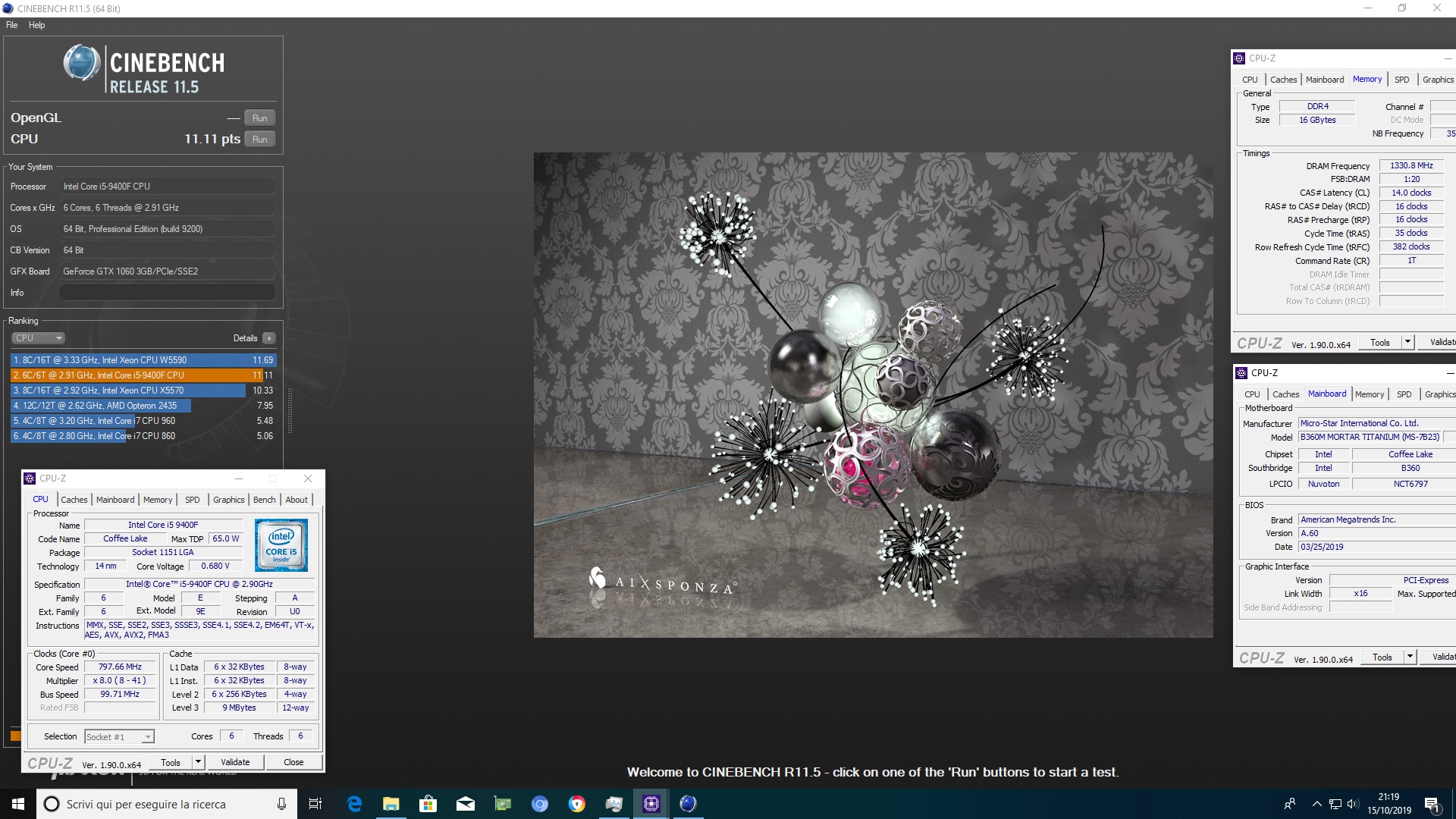This screenshot has width=1456, height=819.
Task: Click the Validate button in bottom-left CPU-Z
Action: click(235, 763)
